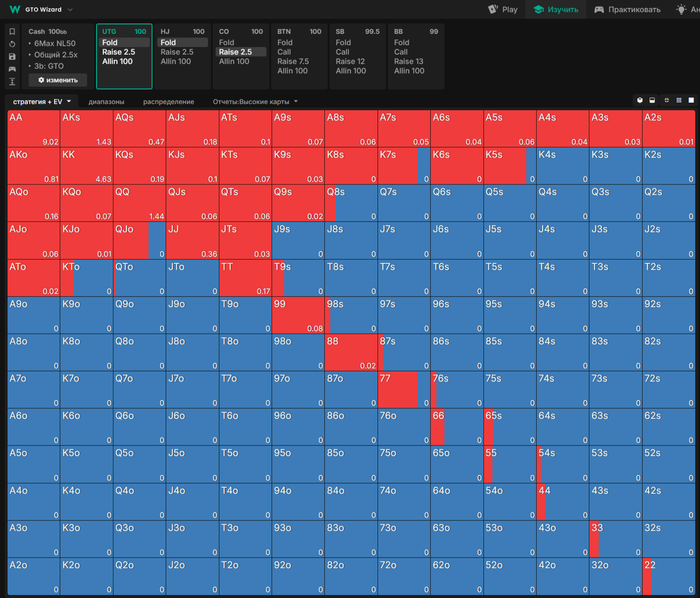Select the AKs hand cell

coord(87,129)
